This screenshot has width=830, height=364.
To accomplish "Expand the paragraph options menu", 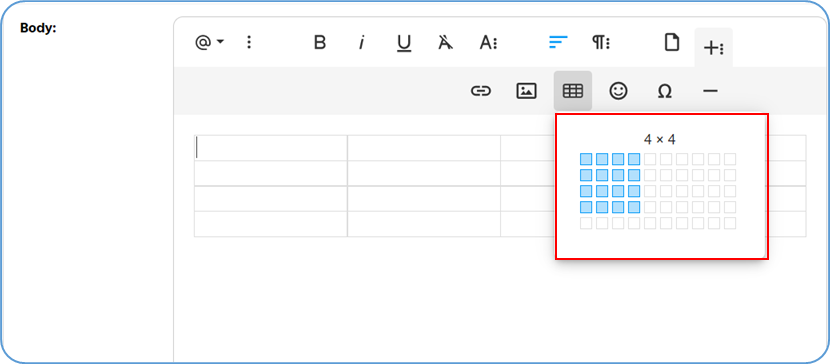I will tap(601, 42).
